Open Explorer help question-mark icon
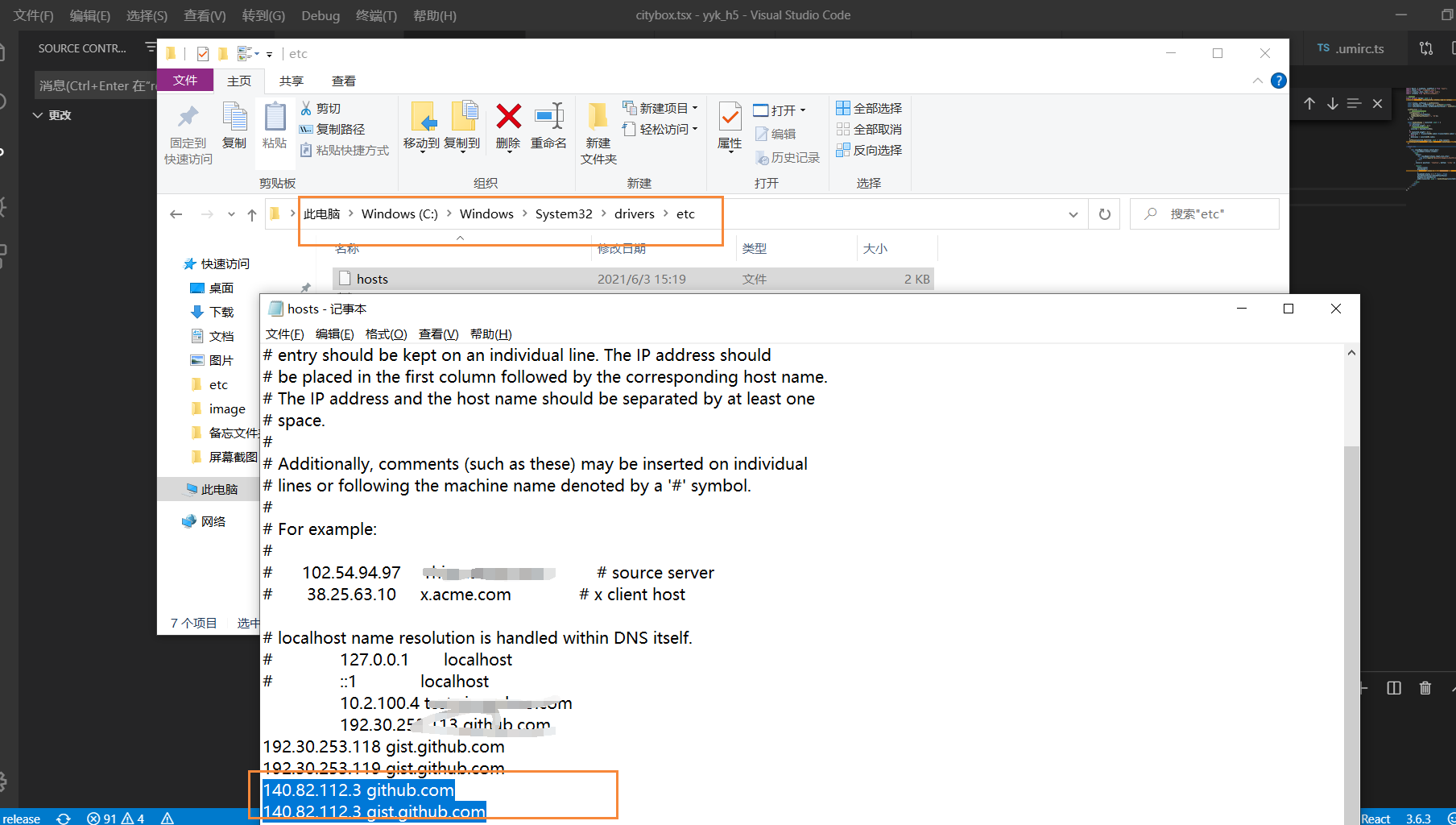 [x=1278, y=81]
